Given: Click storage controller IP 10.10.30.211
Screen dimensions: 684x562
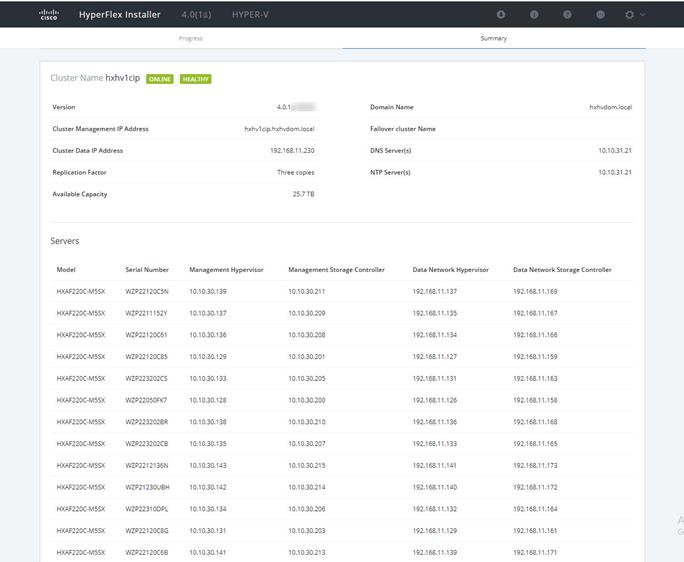Looking at the screenshot, I should pyautogui.click(x=307, y=291).
